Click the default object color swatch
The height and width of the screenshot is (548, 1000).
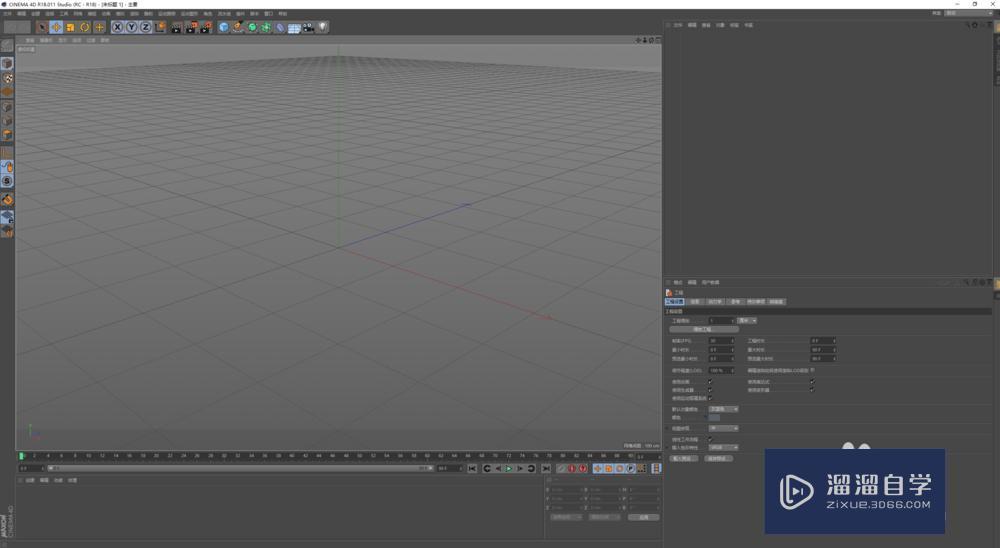coord(714,417)
